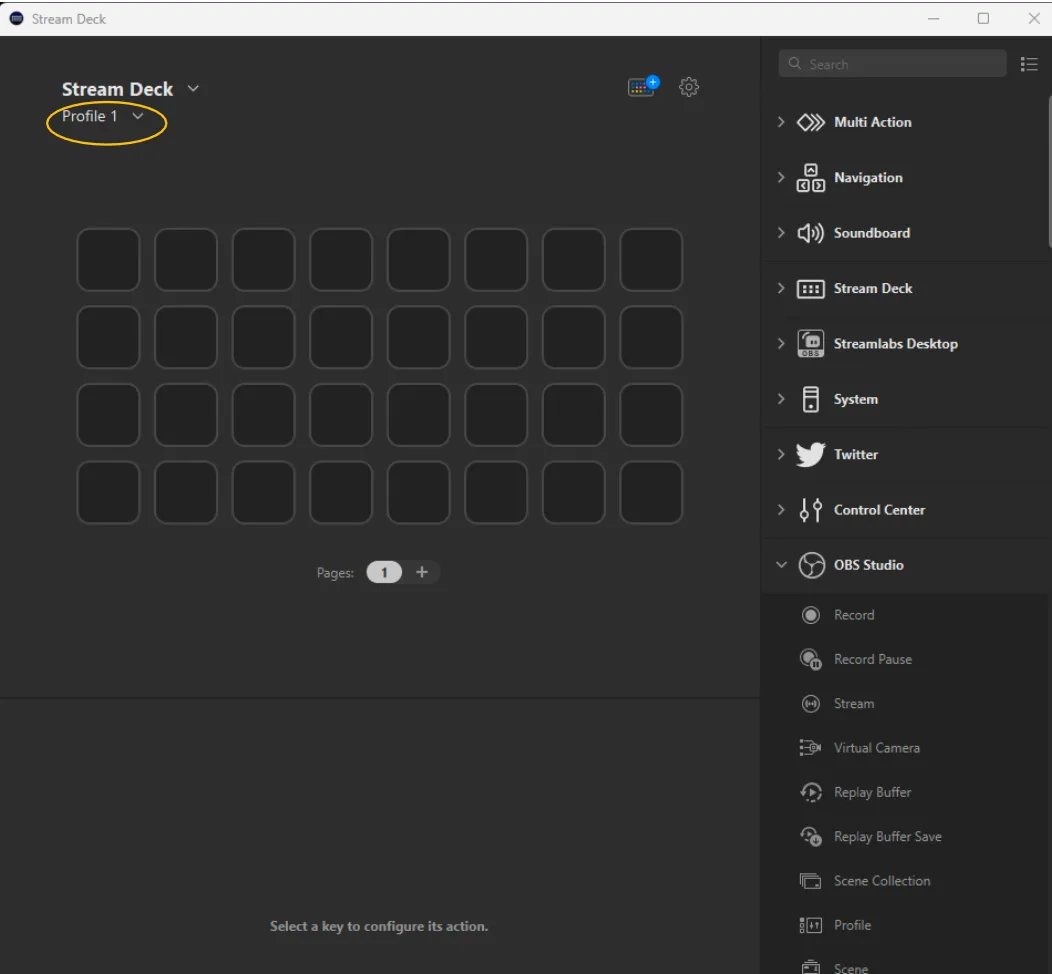This screenshot has width=1052, height=974.
Task: Click the Control Center sliders icon
Action: pyautogui.click(x=810, y=510)
